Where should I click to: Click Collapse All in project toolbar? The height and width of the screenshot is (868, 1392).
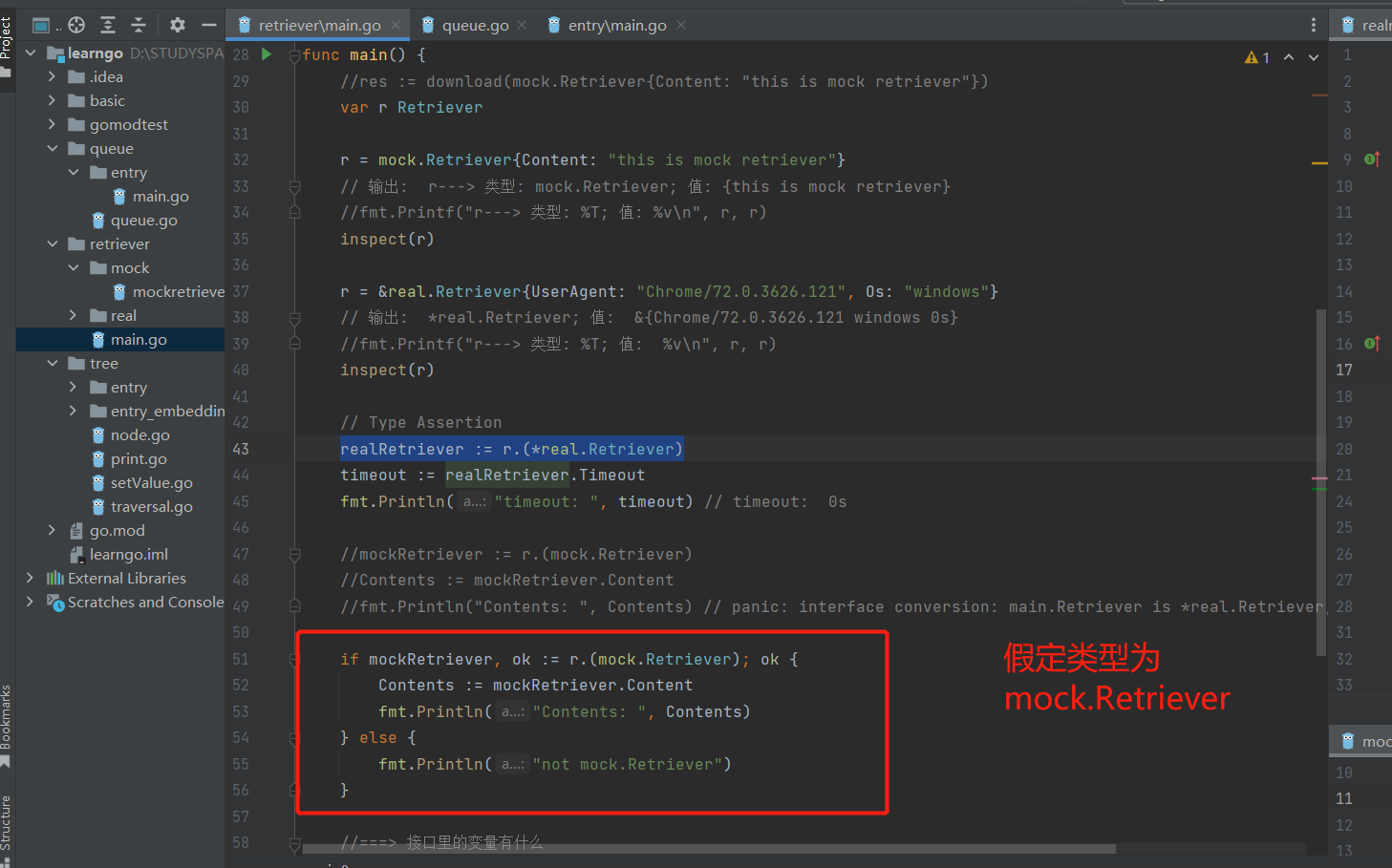(139, 25)
